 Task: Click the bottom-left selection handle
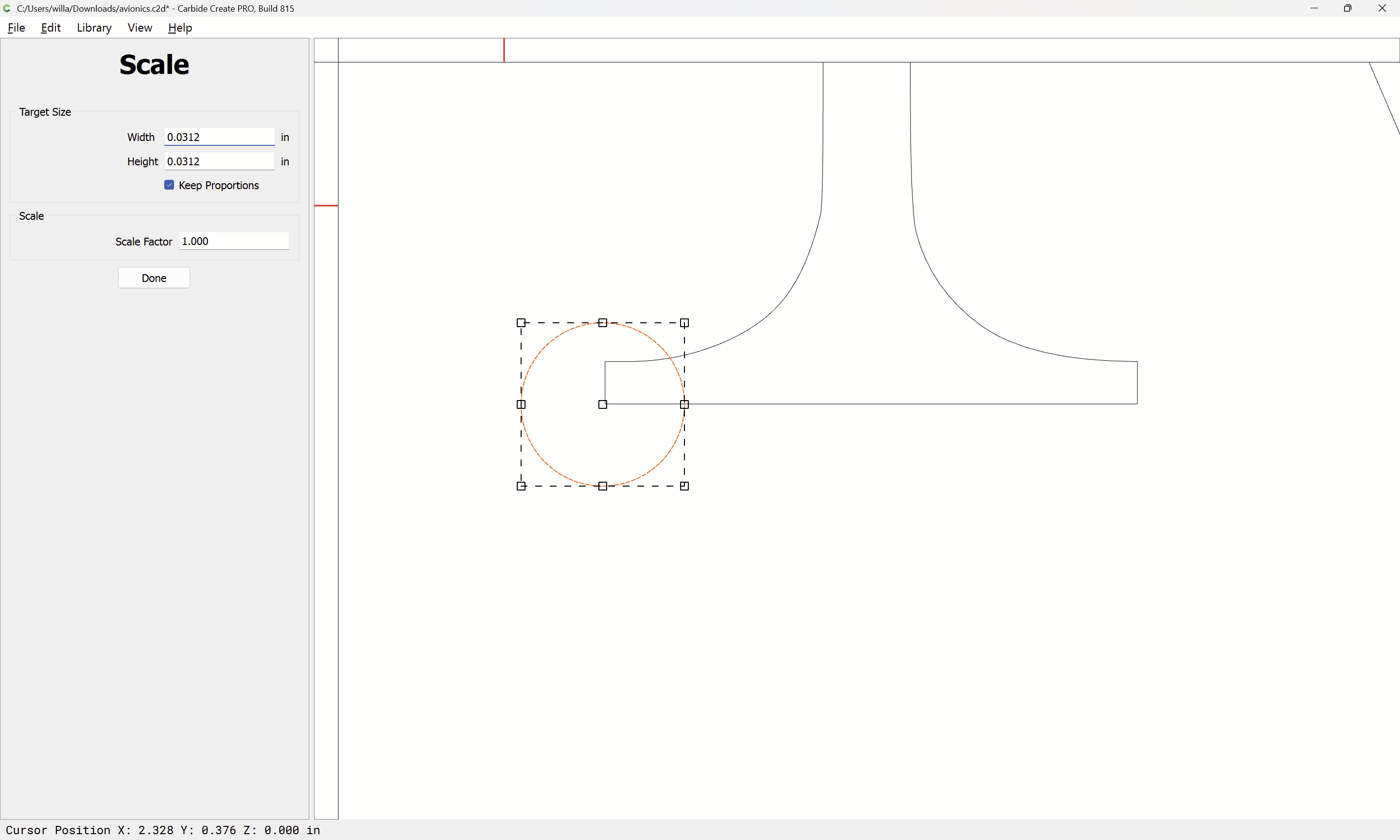521,486
